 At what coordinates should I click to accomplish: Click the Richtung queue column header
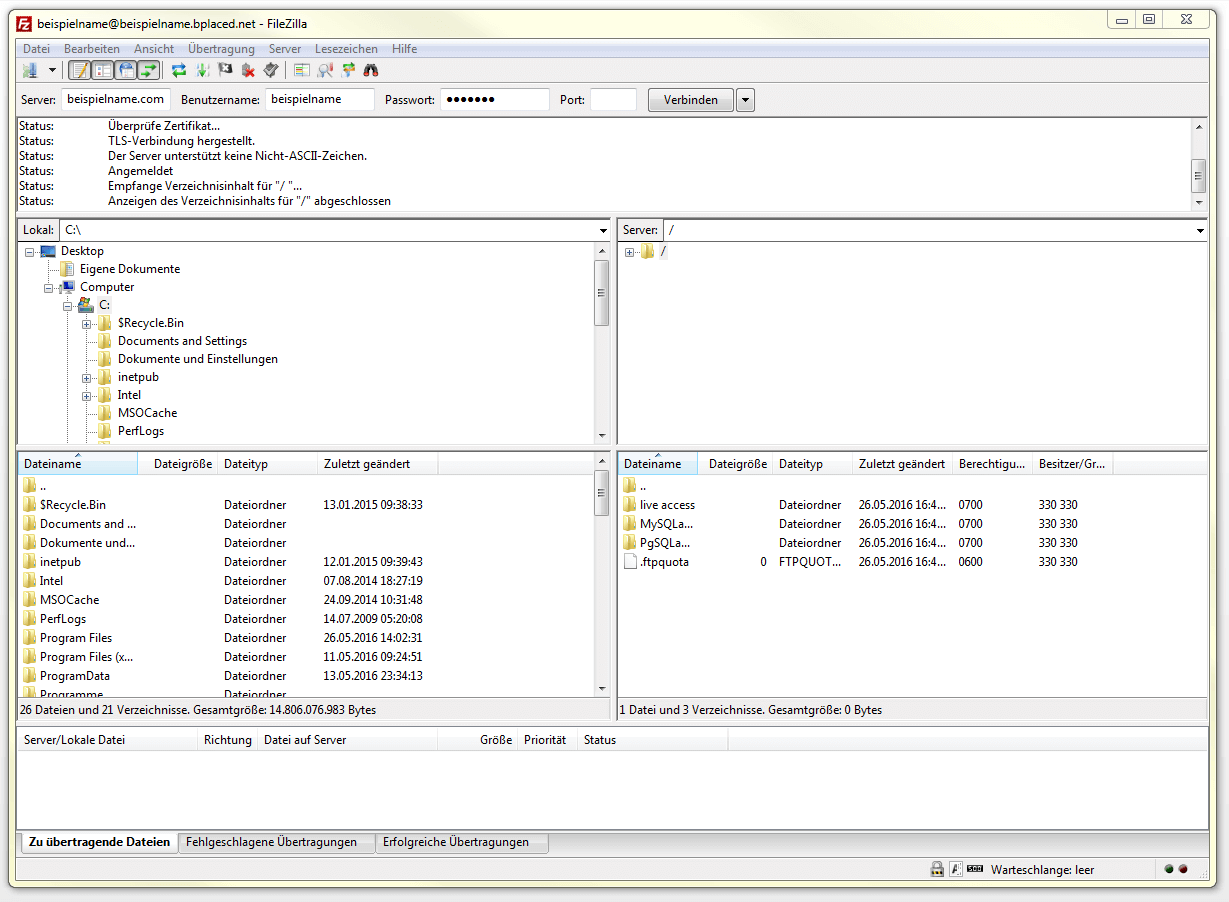coord(227,740)
